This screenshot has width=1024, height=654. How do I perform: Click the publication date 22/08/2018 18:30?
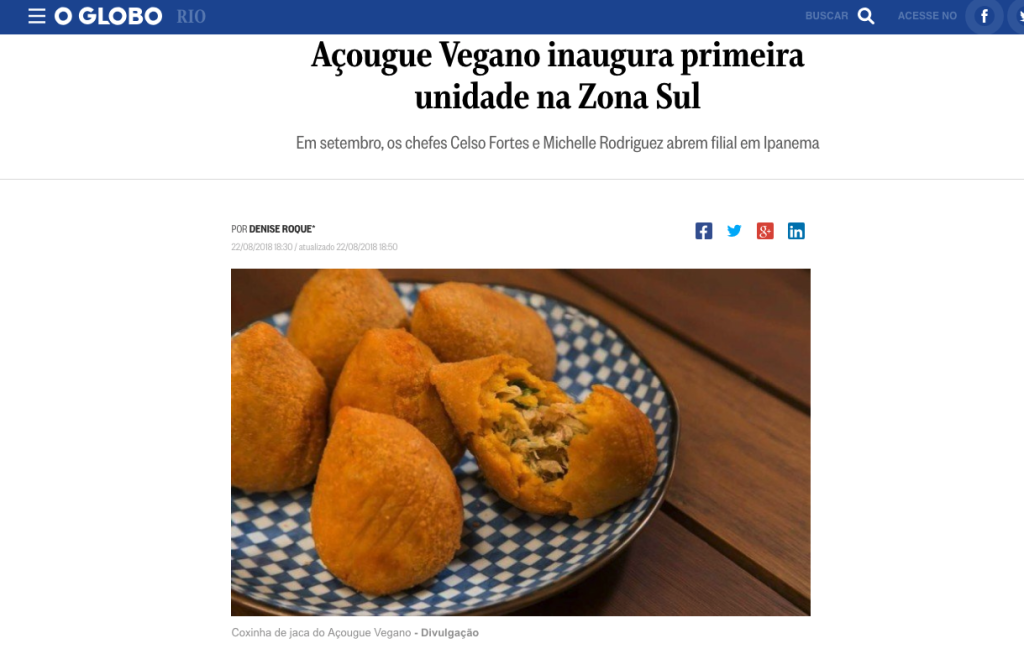pyautogui.click(x=261, y=247)
